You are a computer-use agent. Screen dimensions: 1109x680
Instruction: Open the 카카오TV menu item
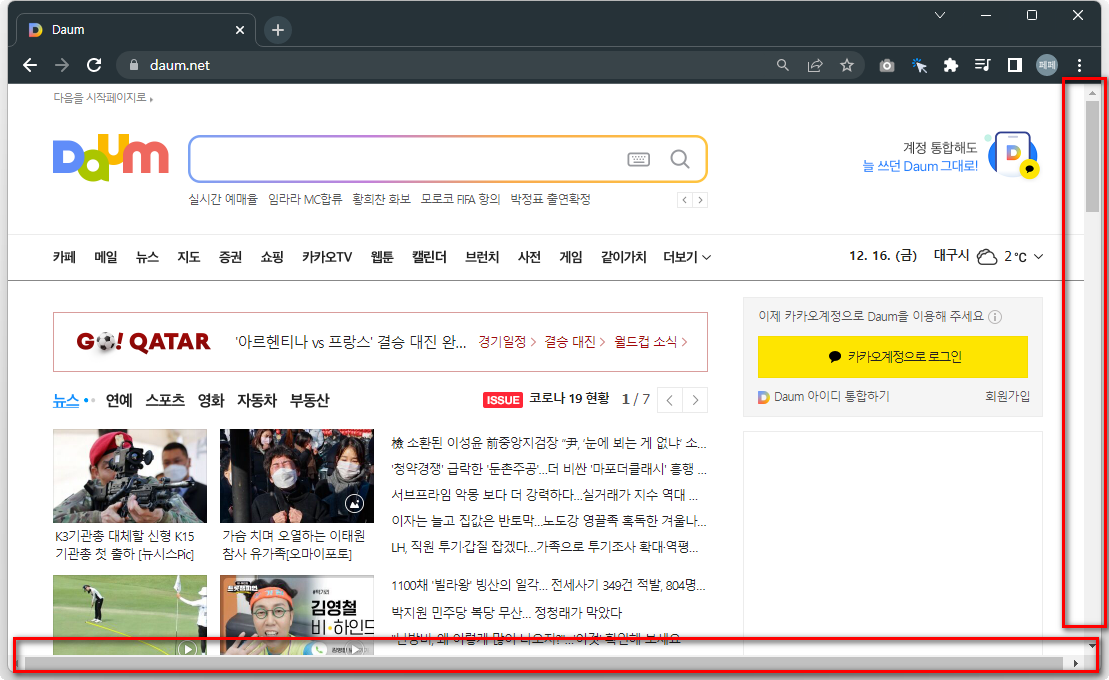coord(327,257)
